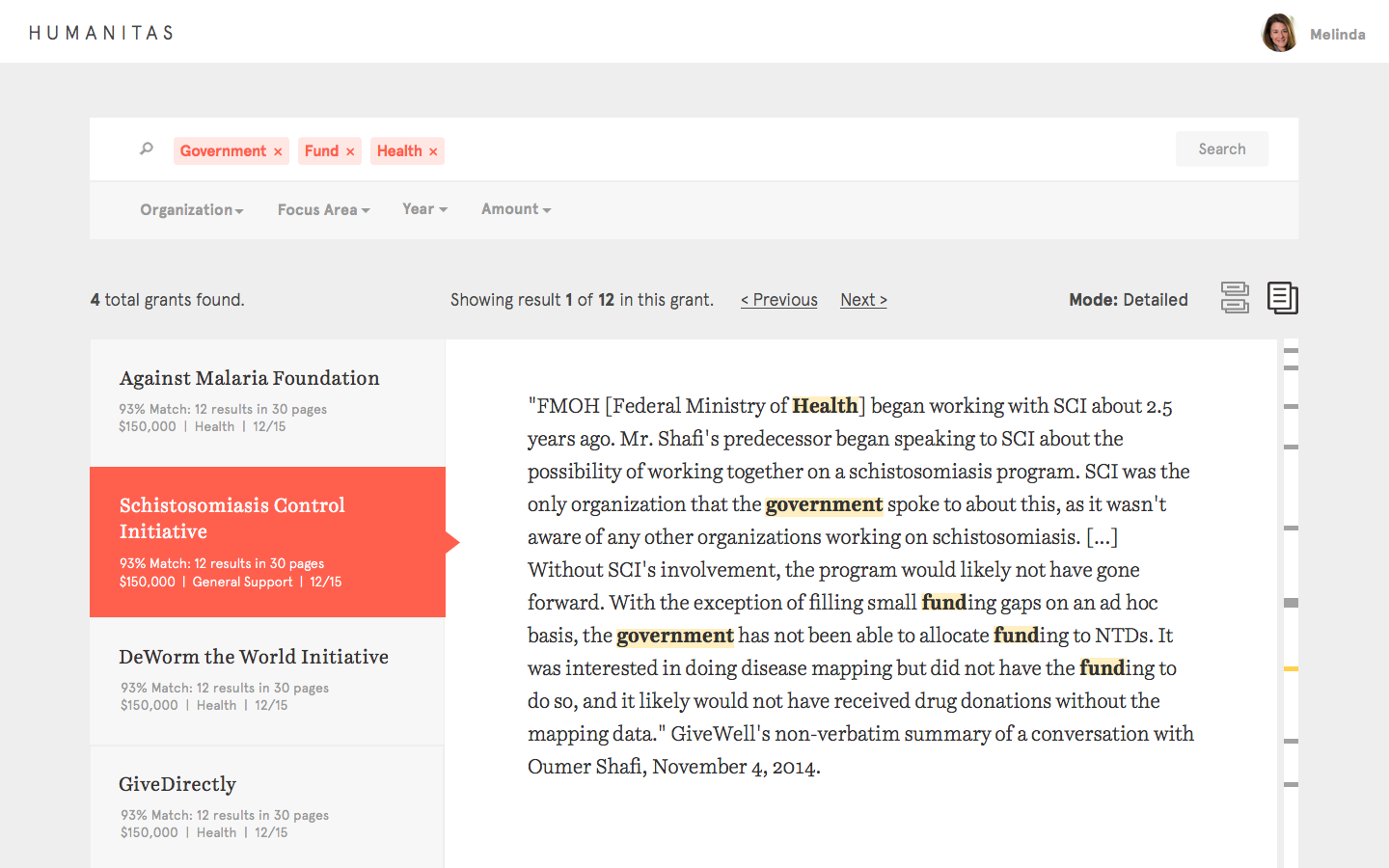The width and height of the screenshot is (1389, 868).
Task: Go to the Humanitas home logo
Action: coord(101,33)
